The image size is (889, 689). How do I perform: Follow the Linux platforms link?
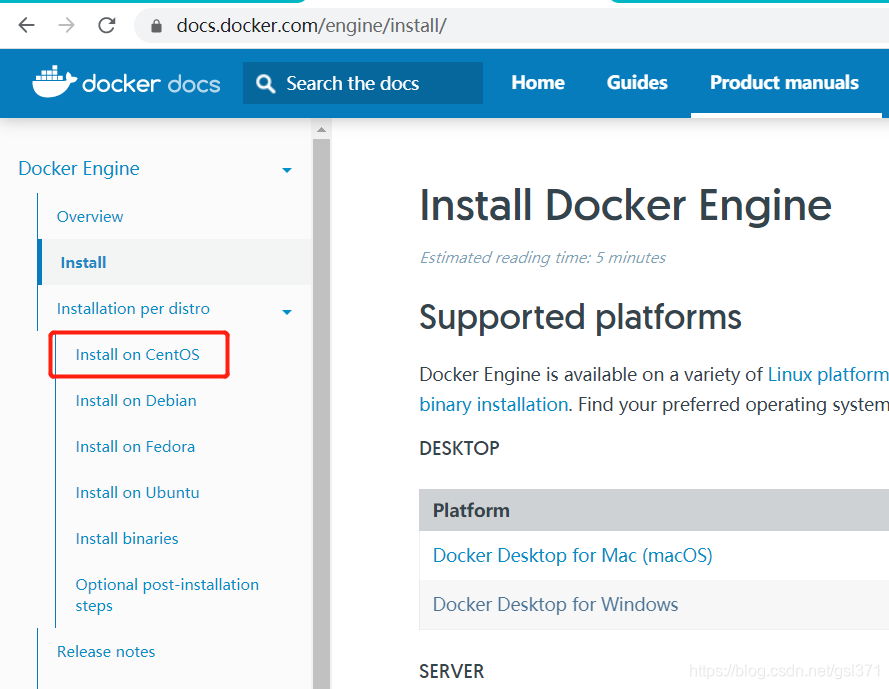pos(828,374)
